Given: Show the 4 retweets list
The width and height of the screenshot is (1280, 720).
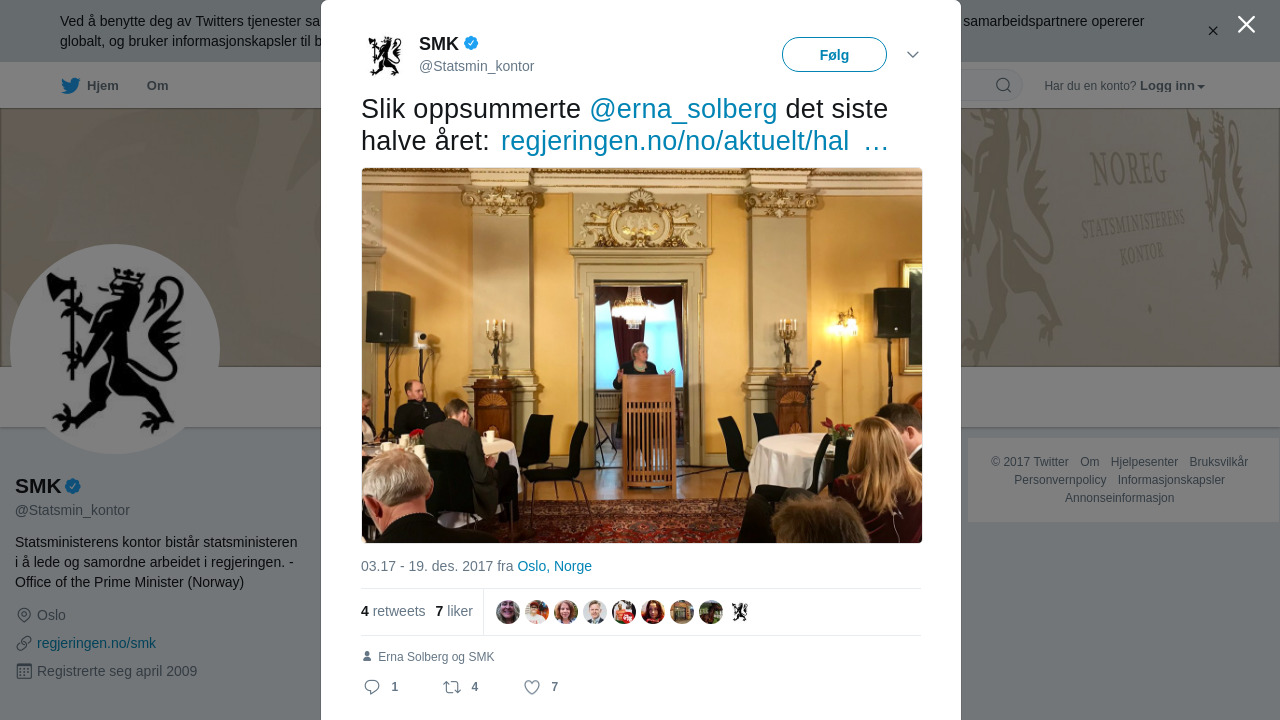Looking at the screenshot, I should pyautogui.click(x=393, y=611).
